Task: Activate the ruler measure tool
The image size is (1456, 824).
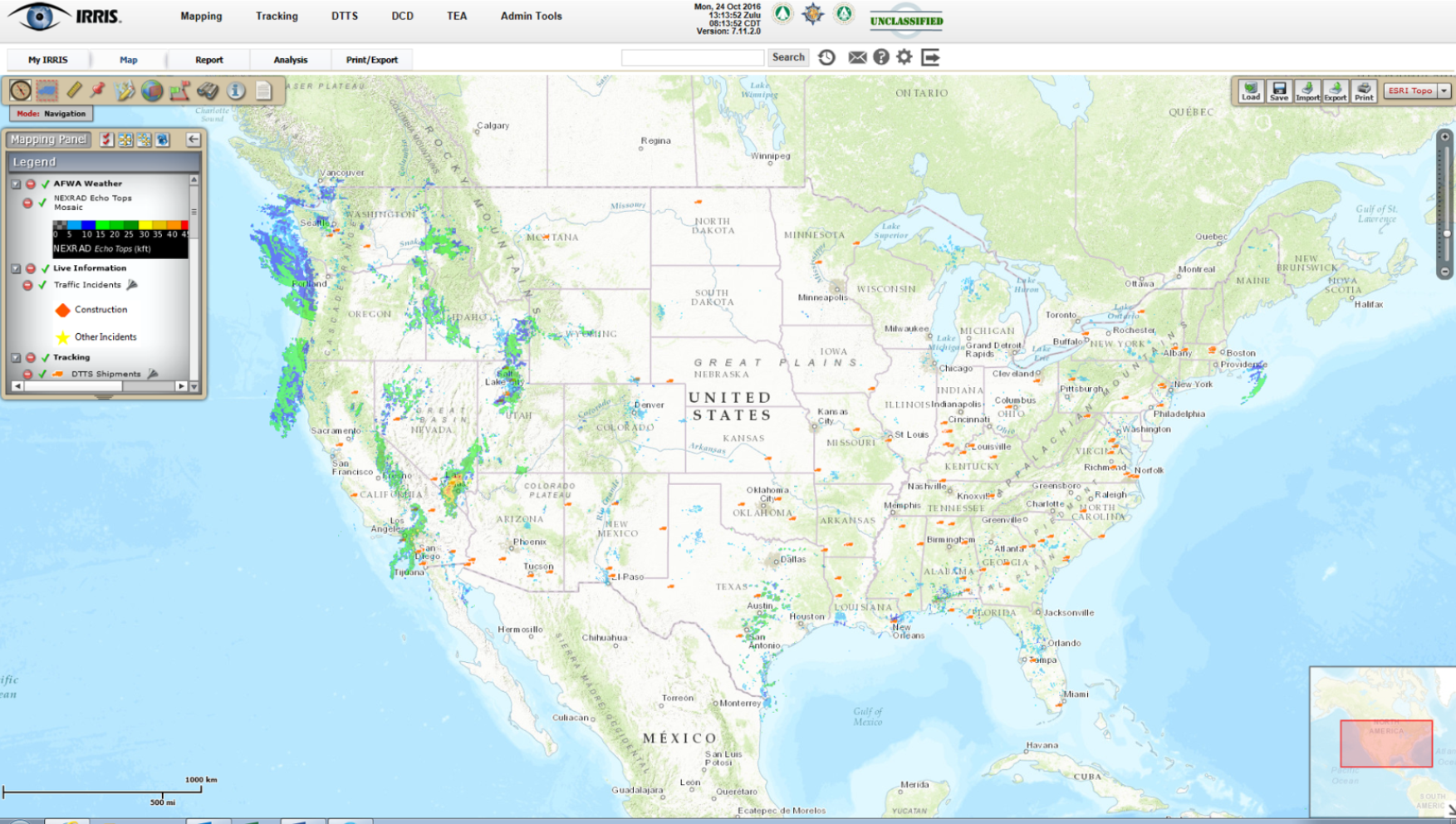Action: click(x=74, y=90)
